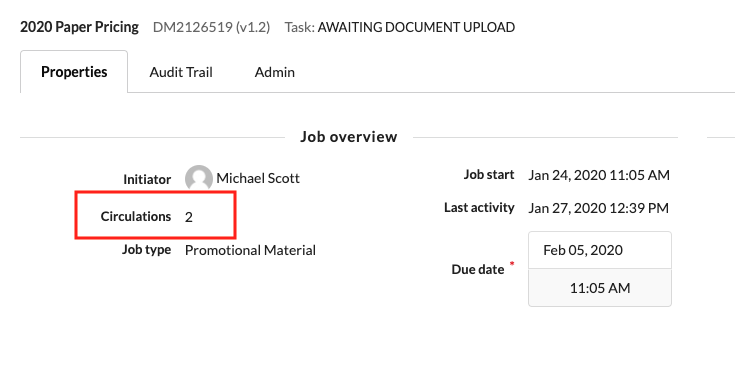The image size is (735, 369).
Task: Click the Promotional Material job type value
Action: click(250, 250)
